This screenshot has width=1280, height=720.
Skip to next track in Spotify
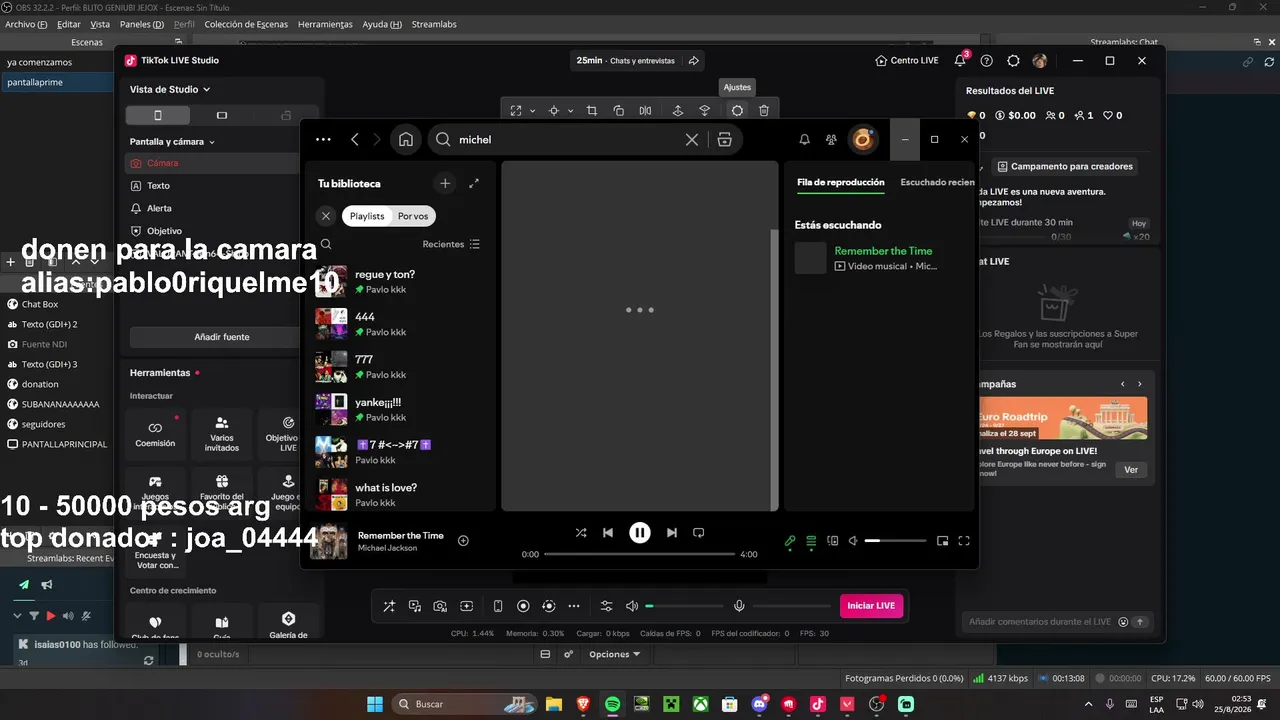(672, 533)
